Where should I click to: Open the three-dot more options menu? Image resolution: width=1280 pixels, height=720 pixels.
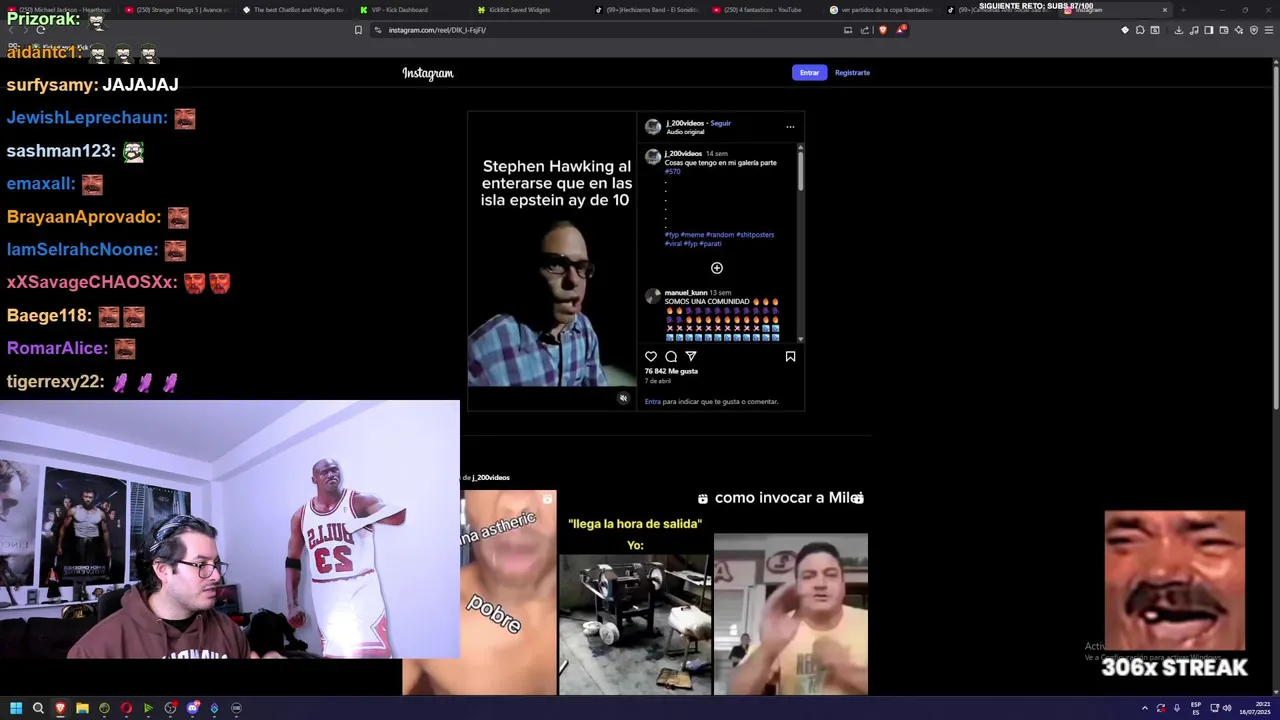pyautogui.click(x=790, y=127)
